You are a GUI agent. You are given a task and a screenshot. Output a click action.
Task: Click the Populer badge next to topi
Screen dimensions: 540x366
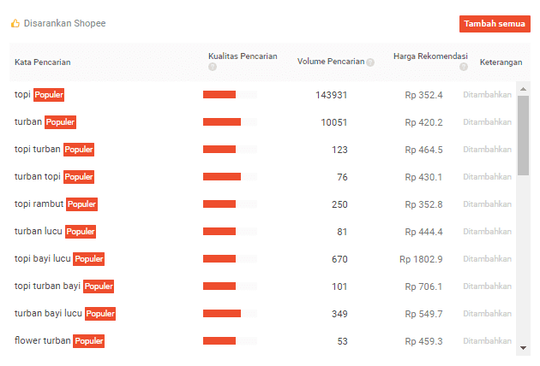[49, 95]
